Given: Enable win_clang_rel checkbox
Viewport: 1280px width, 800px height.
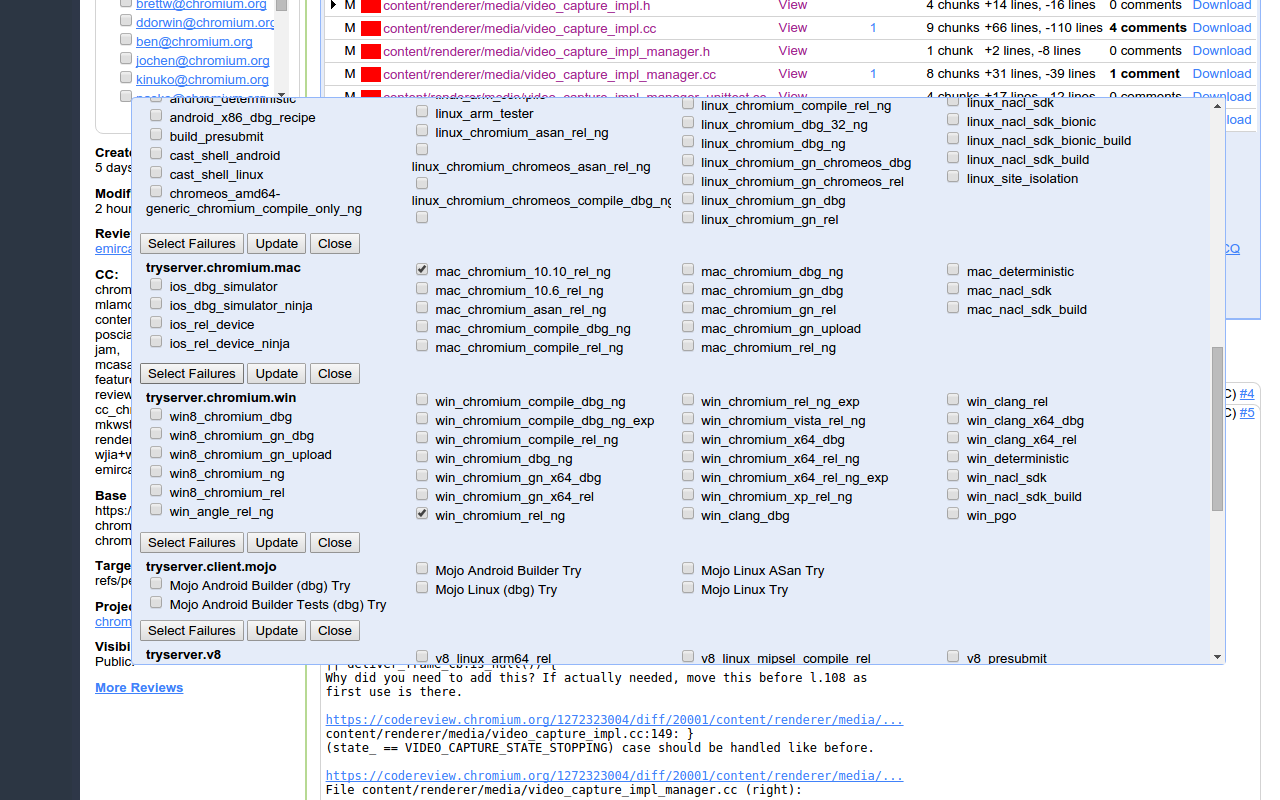Looking at the screenshot, I should click(953, 400).
